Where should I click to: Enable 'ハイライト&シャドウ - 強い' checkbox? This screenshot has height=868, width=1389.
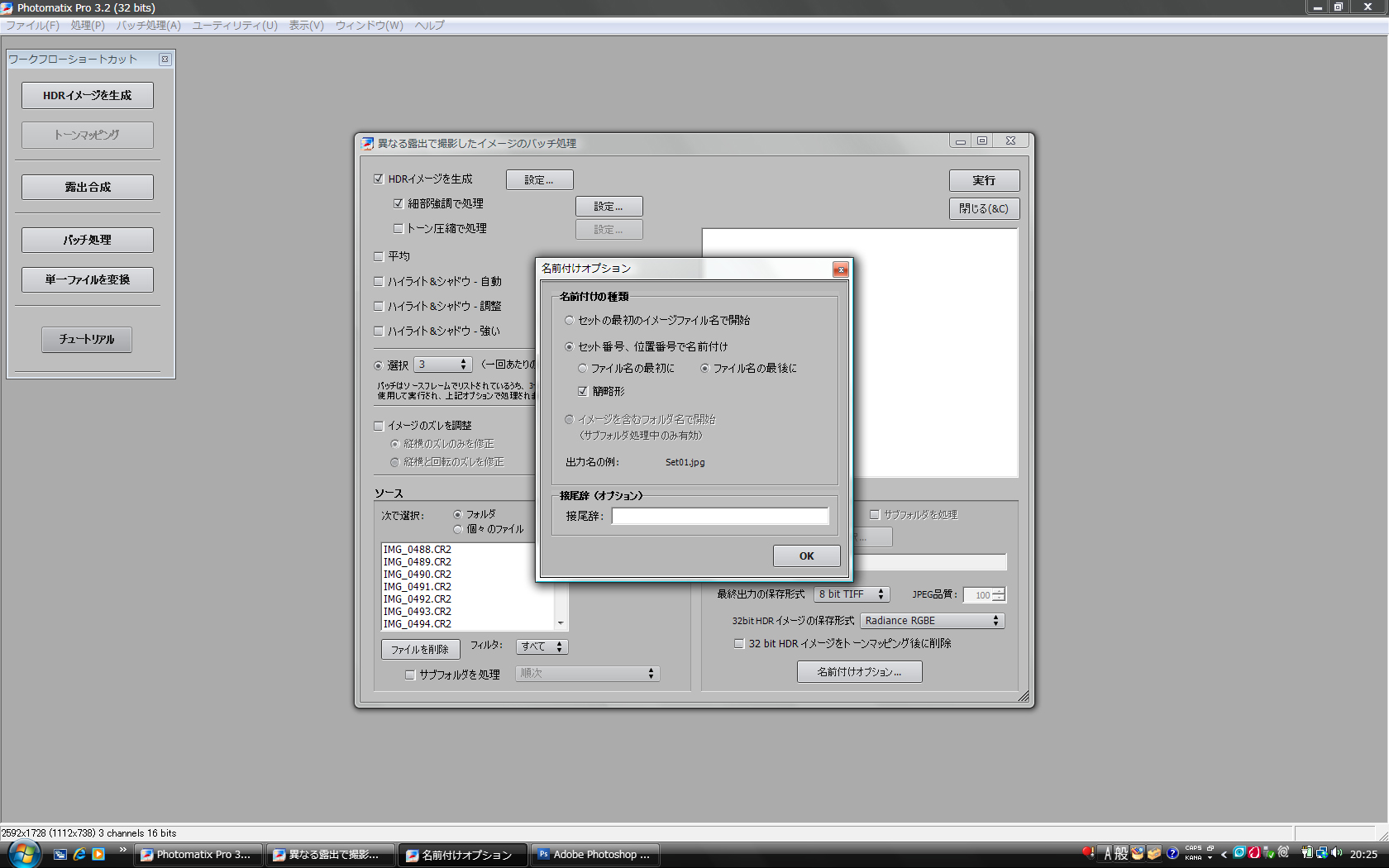tap(379, 331)
